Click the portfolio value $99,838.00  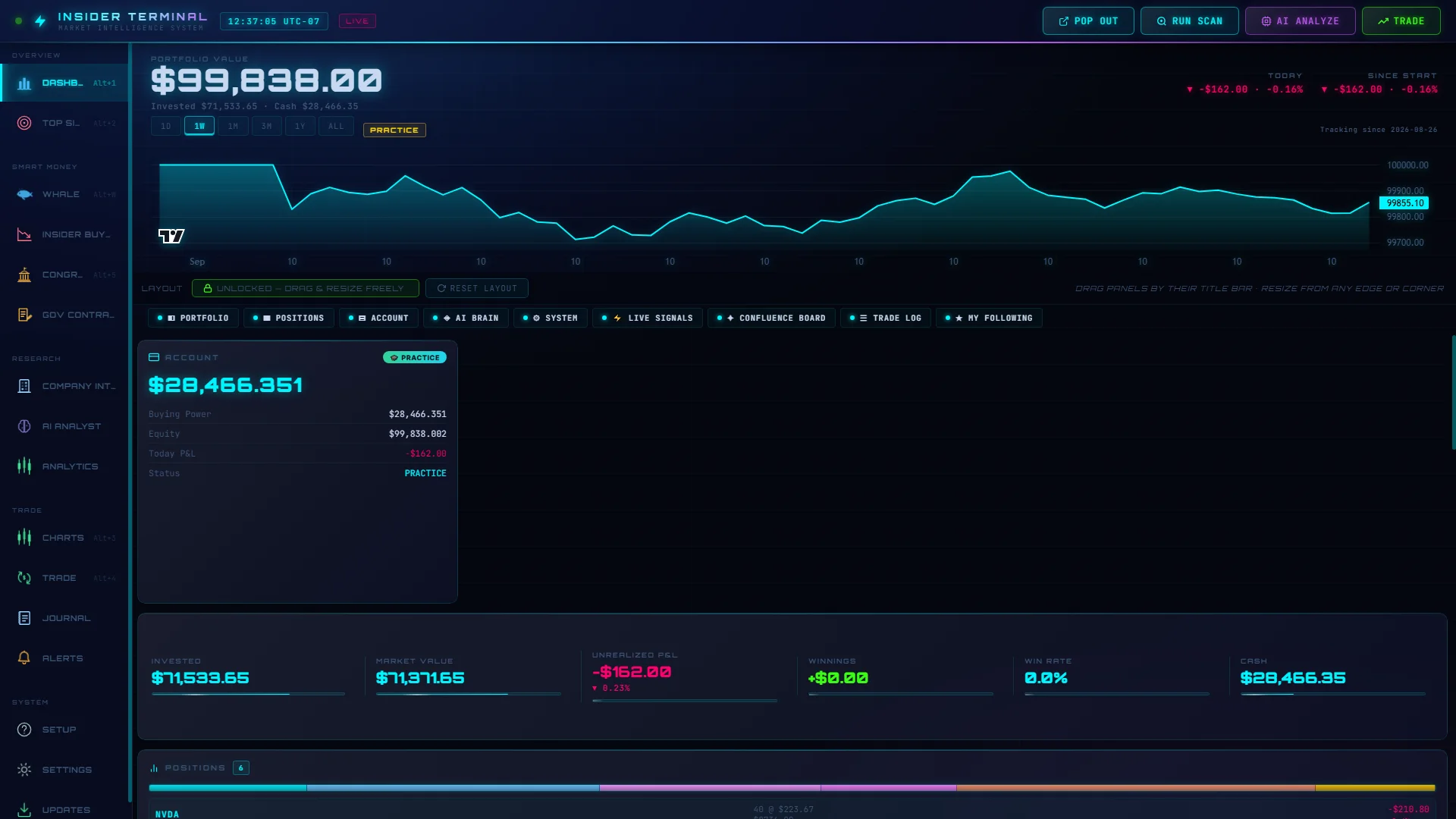coord(266,80)
